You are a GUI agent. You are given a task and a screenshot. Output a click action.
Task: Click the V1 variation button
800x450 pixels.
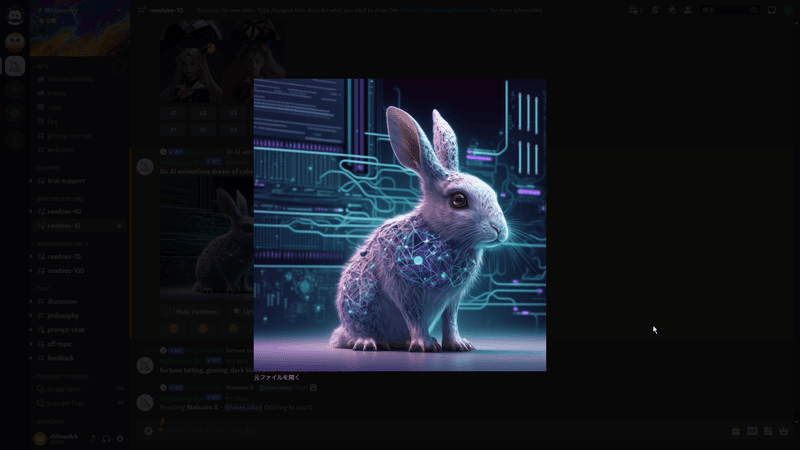173,130
